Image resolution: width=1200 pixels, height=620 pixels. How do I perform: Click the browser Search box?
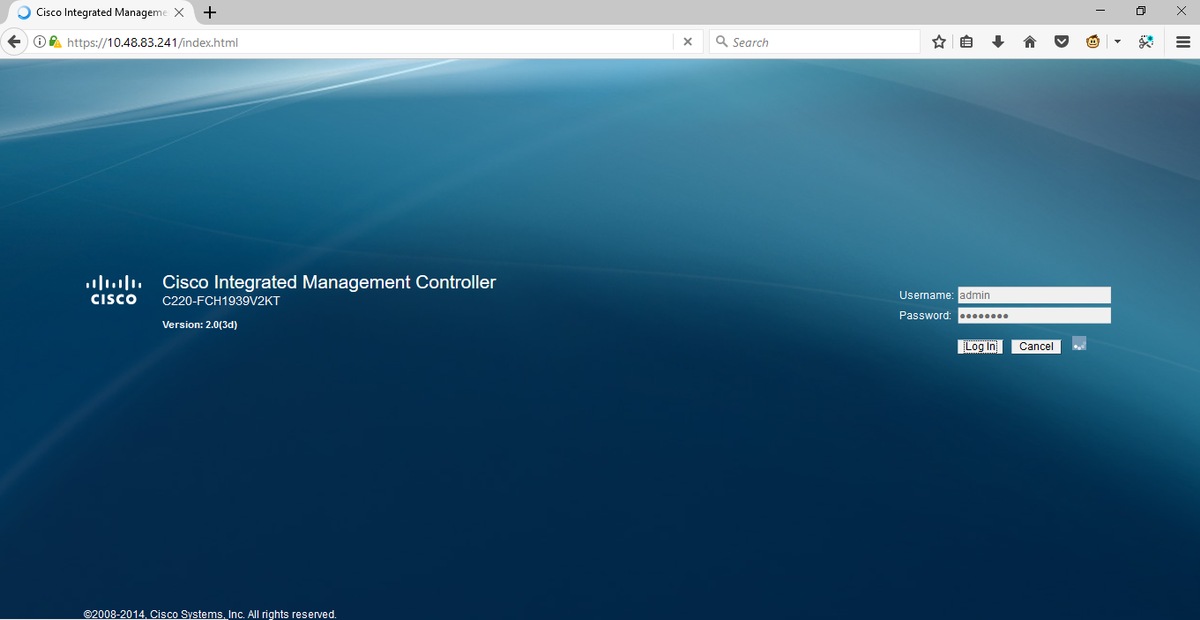click(x=814, y=42)
